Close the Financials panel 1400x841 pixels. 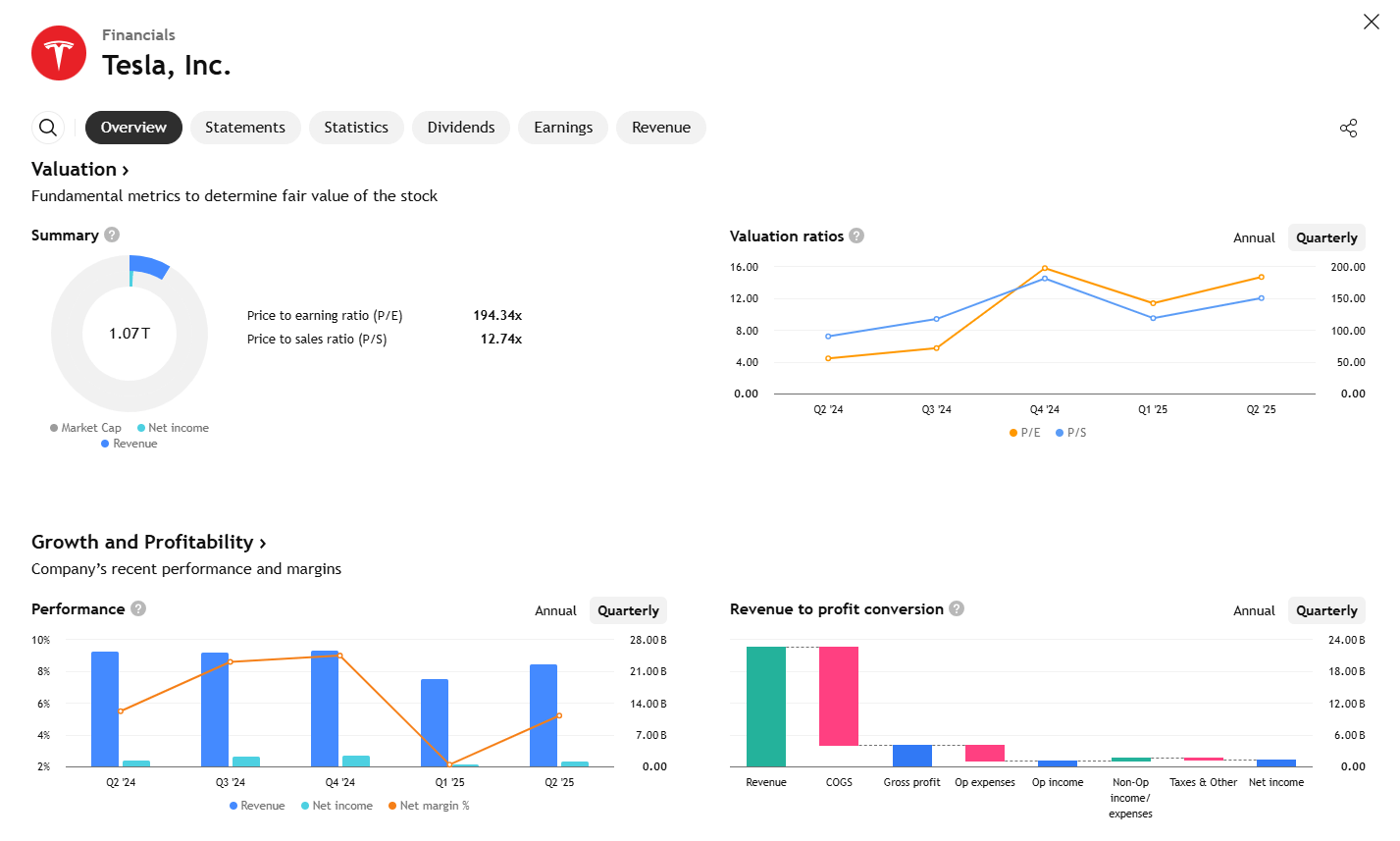pos(1372,22)
